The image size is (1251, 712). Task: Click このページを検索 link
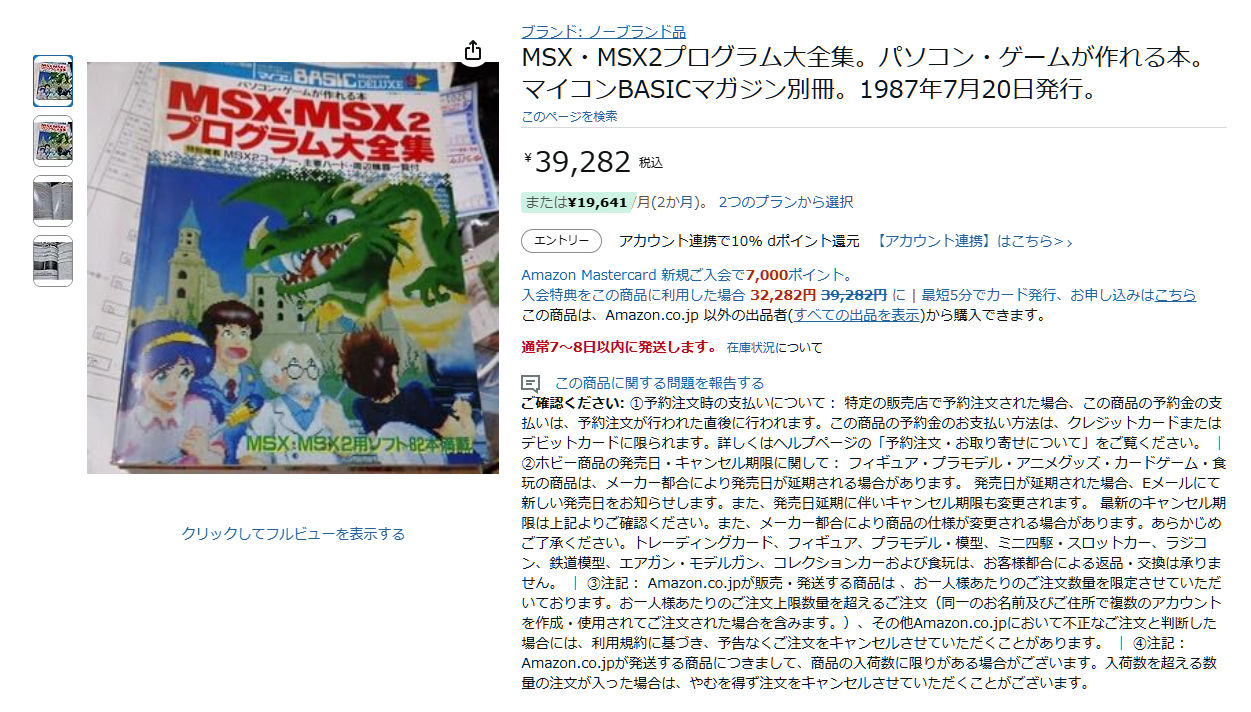click(x=569, y=116)
